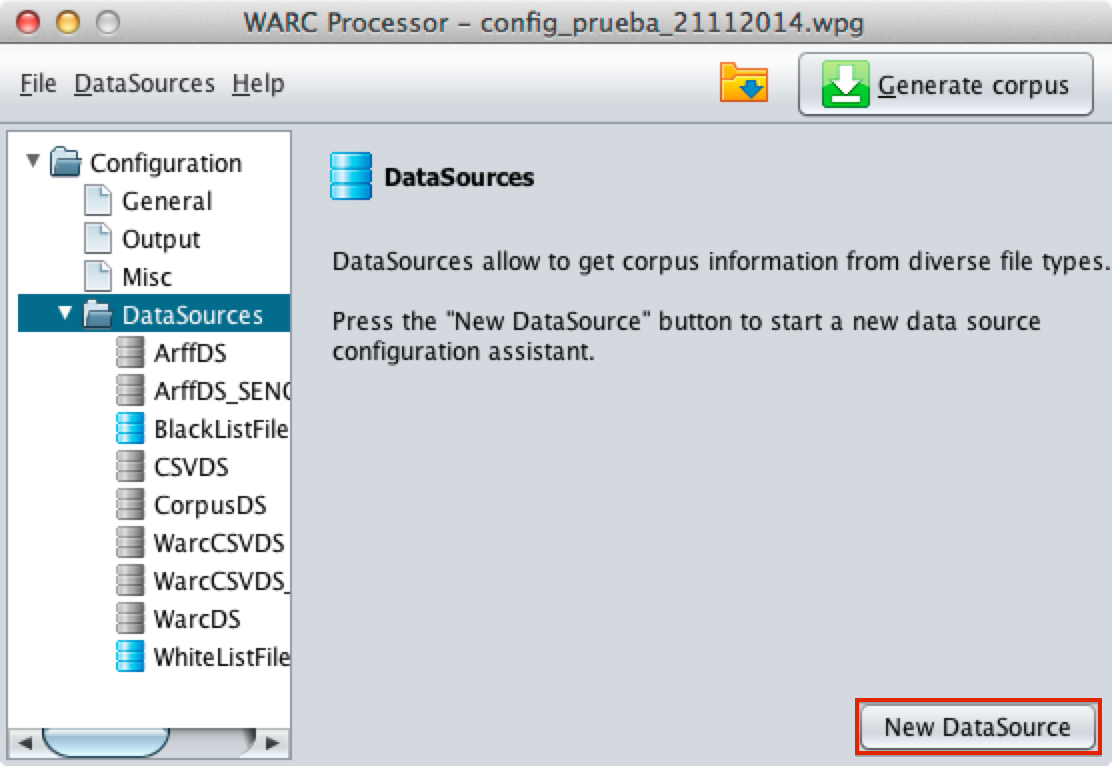
Task: Click the BlackListFile blue datasource icon
Action: [x=130, y=430]
